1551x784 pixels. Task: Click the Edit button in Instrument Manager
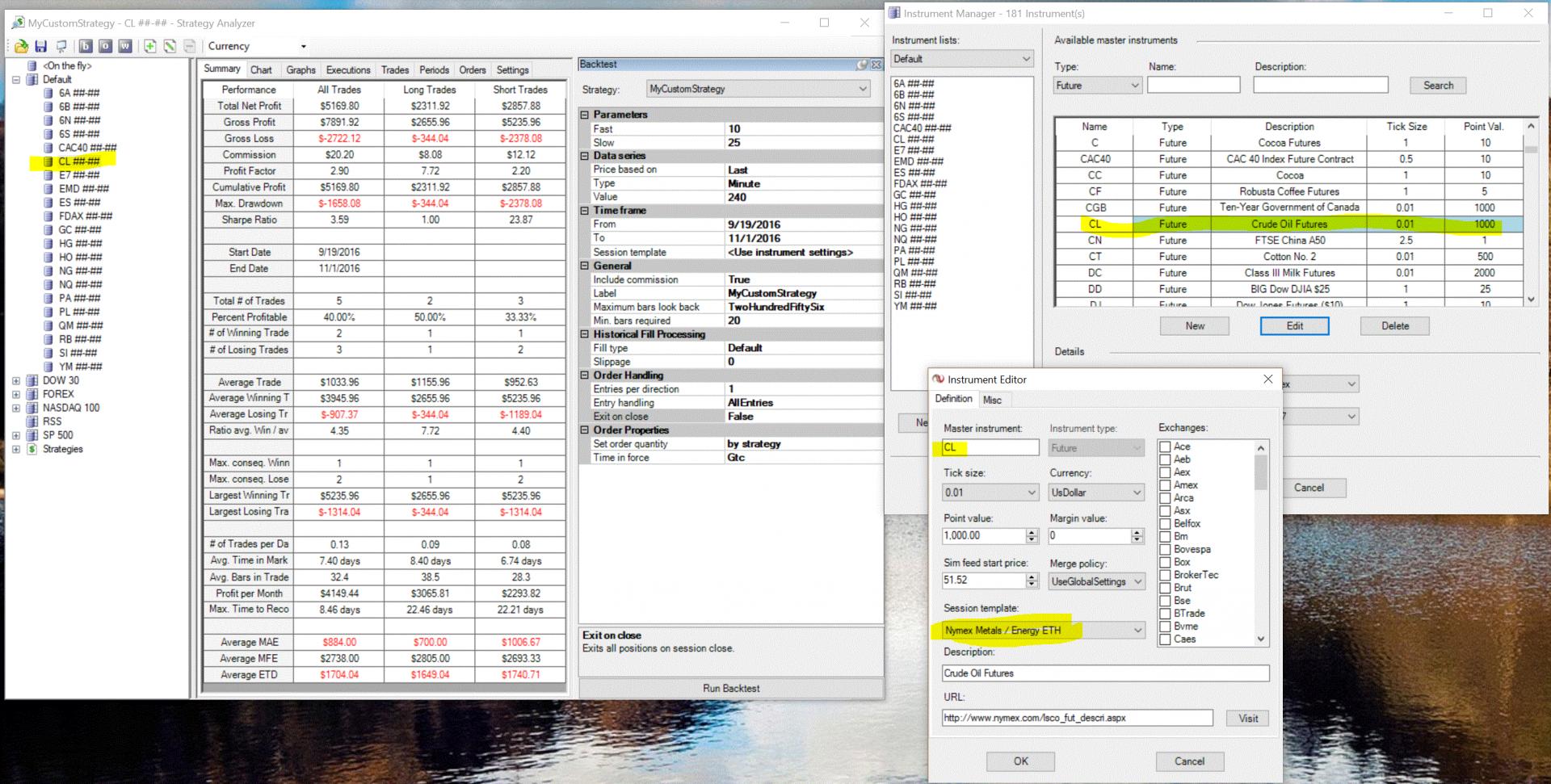1294,326
